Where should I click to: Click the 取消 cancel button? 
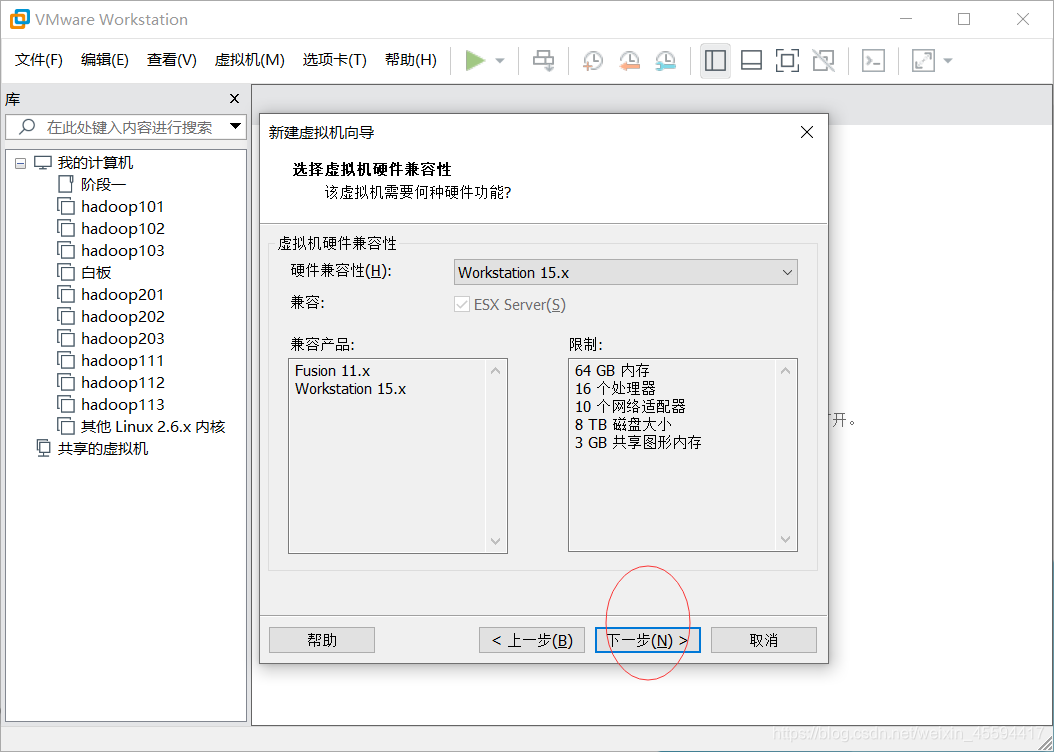pos(764,640)
